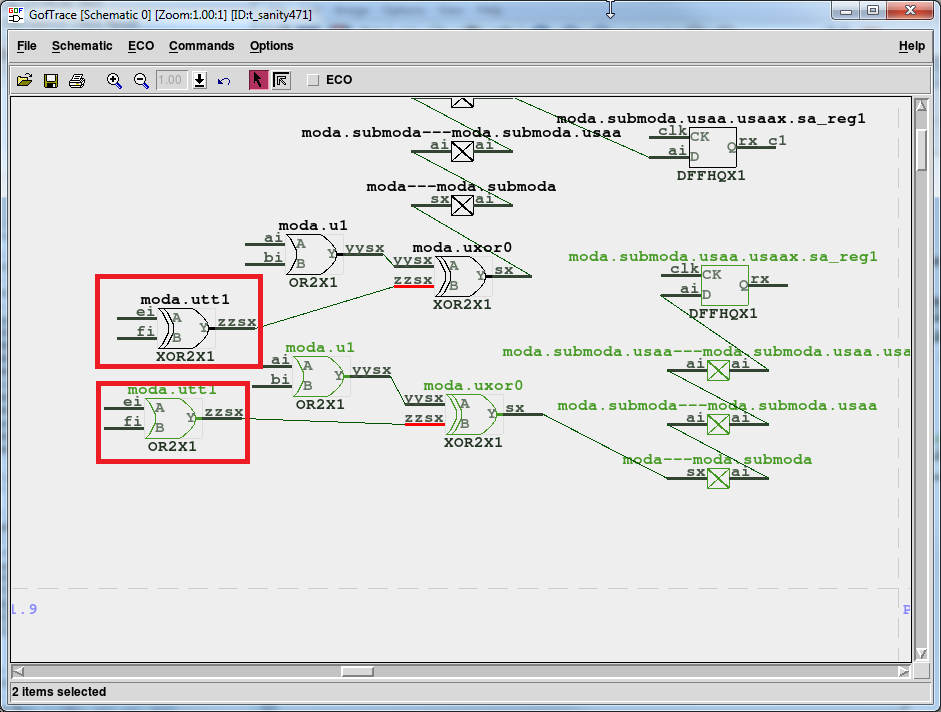Enable the ECO checkbox
This screenshot has height=712, width=941.
[x=314, y=80]
